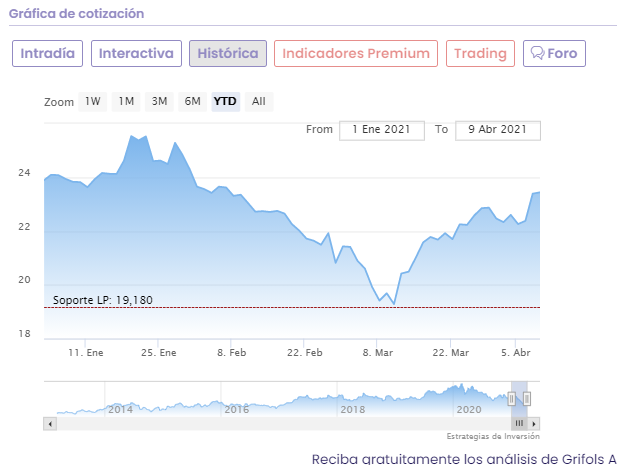The height and width of the screenshot is (465, 624).
Task: Open the Grifols A analysis link
Action: pos(464,458)
